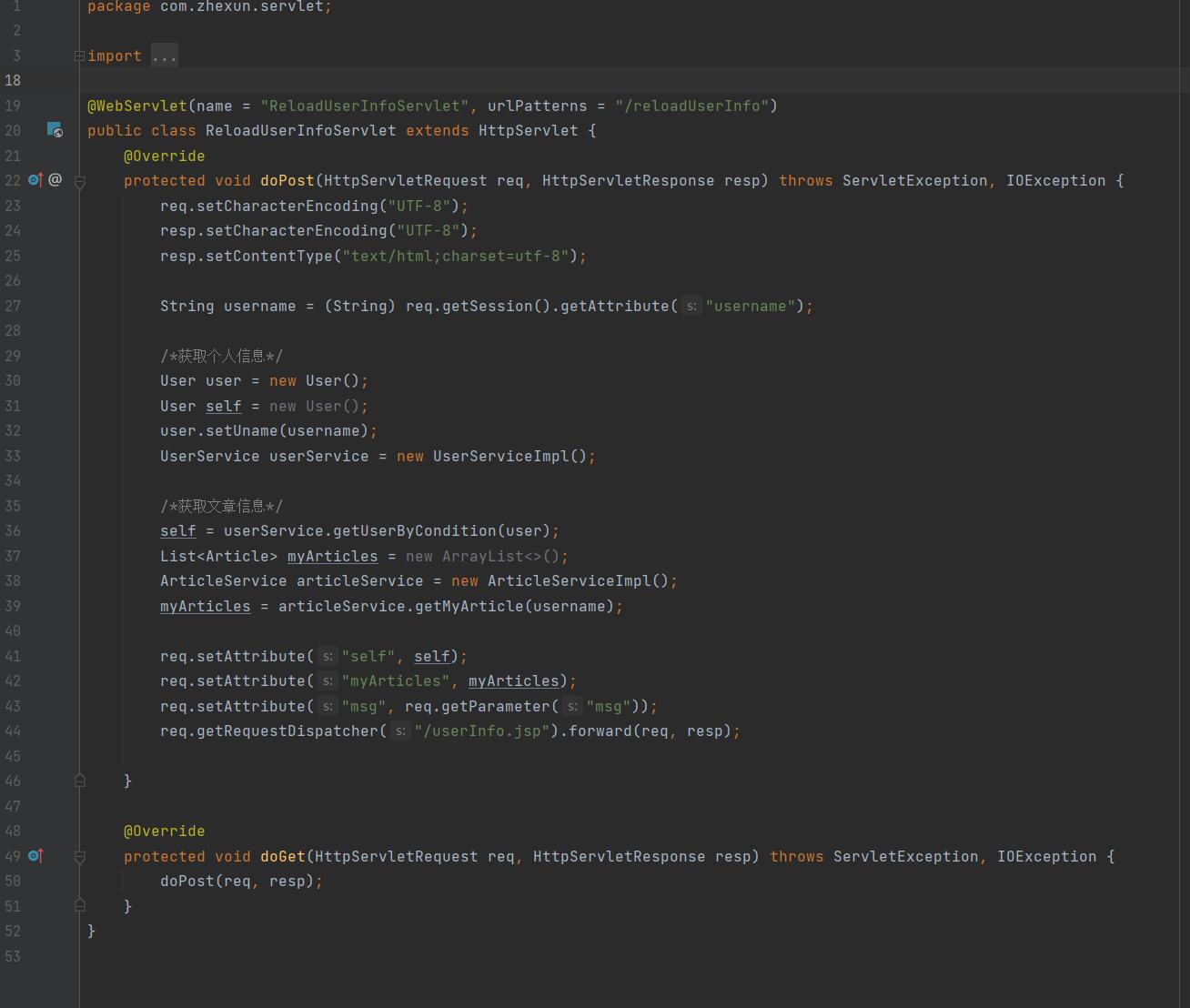Click myArticles in the List<Article> declaration

333,556
